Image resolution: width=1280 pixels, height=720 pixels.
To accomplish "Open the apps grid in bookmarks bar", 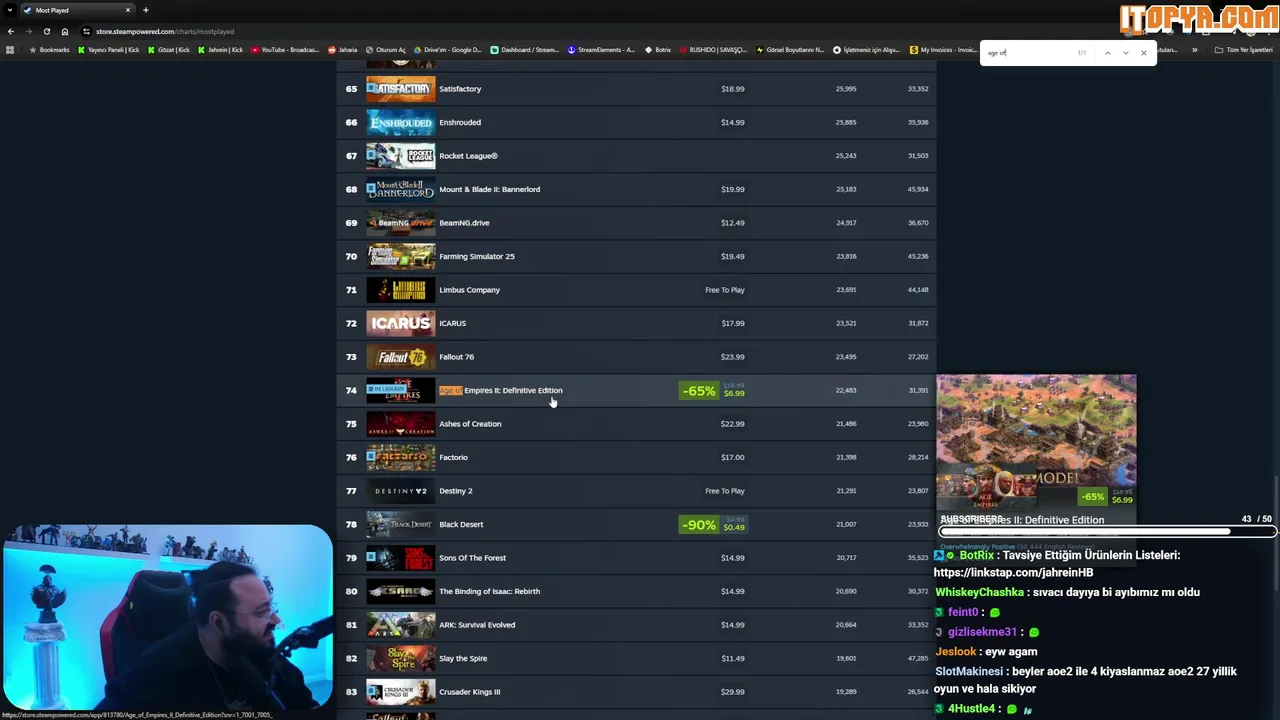I will (x=10, y=50).
